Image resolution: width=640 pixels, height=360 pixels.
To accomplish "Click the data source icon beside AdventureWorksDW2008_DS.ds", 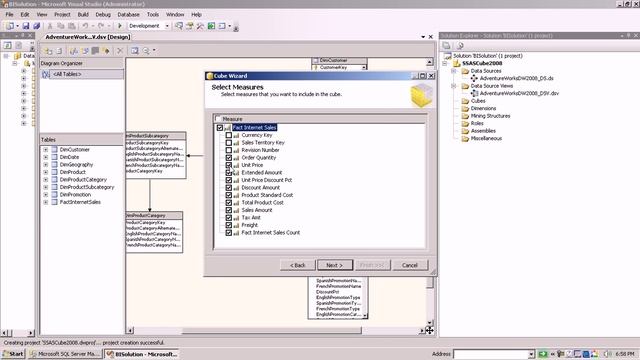I will (x=474, y=78).
